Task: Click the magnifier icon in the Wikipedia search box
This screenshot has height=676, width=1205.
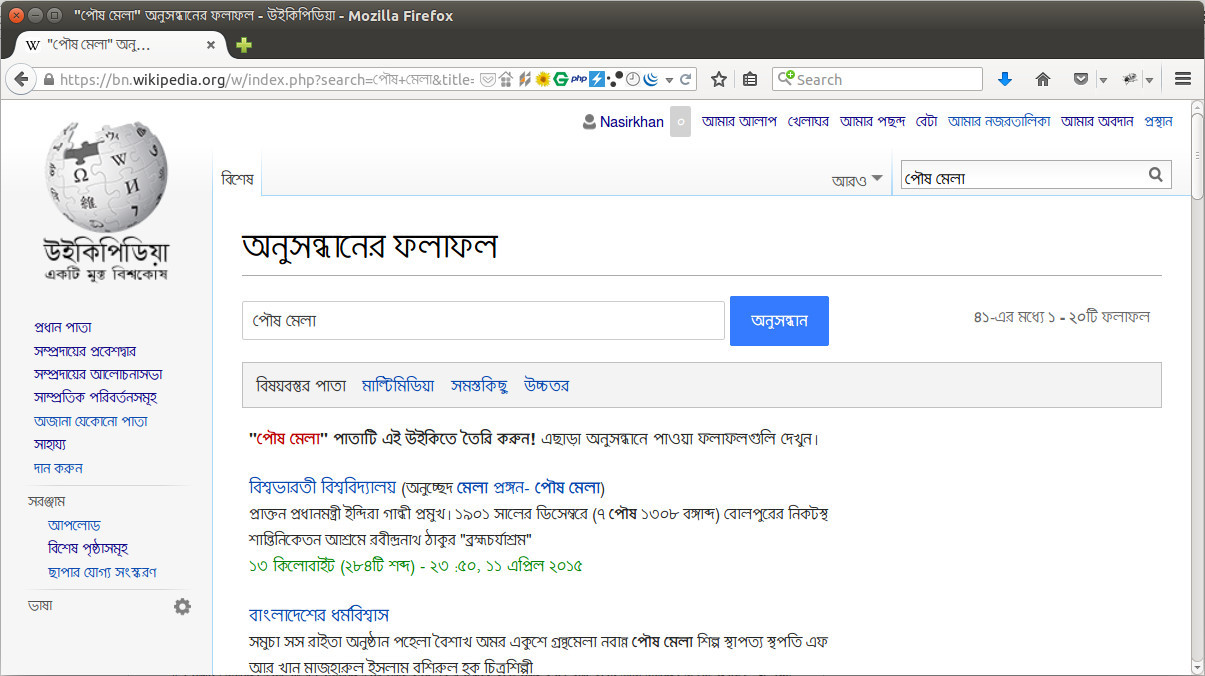Action: coord(1155,175)
